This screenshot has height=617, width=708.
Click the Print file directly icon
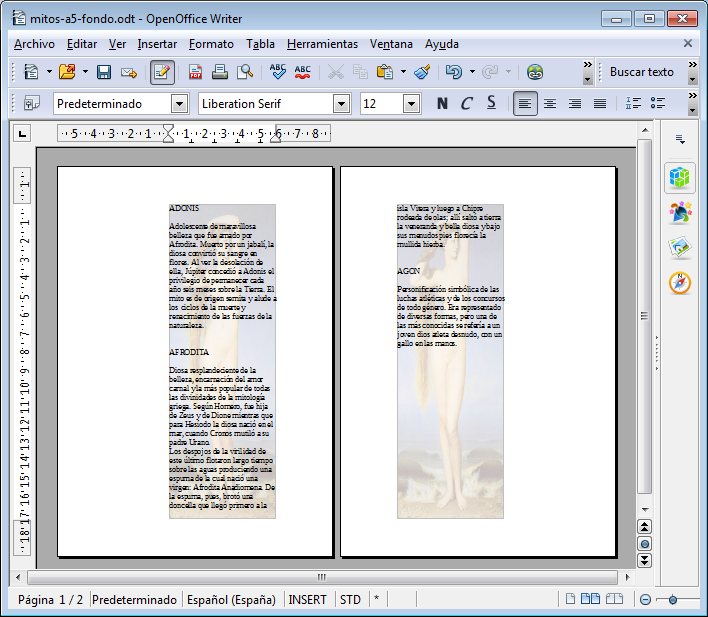coord(220,72)
